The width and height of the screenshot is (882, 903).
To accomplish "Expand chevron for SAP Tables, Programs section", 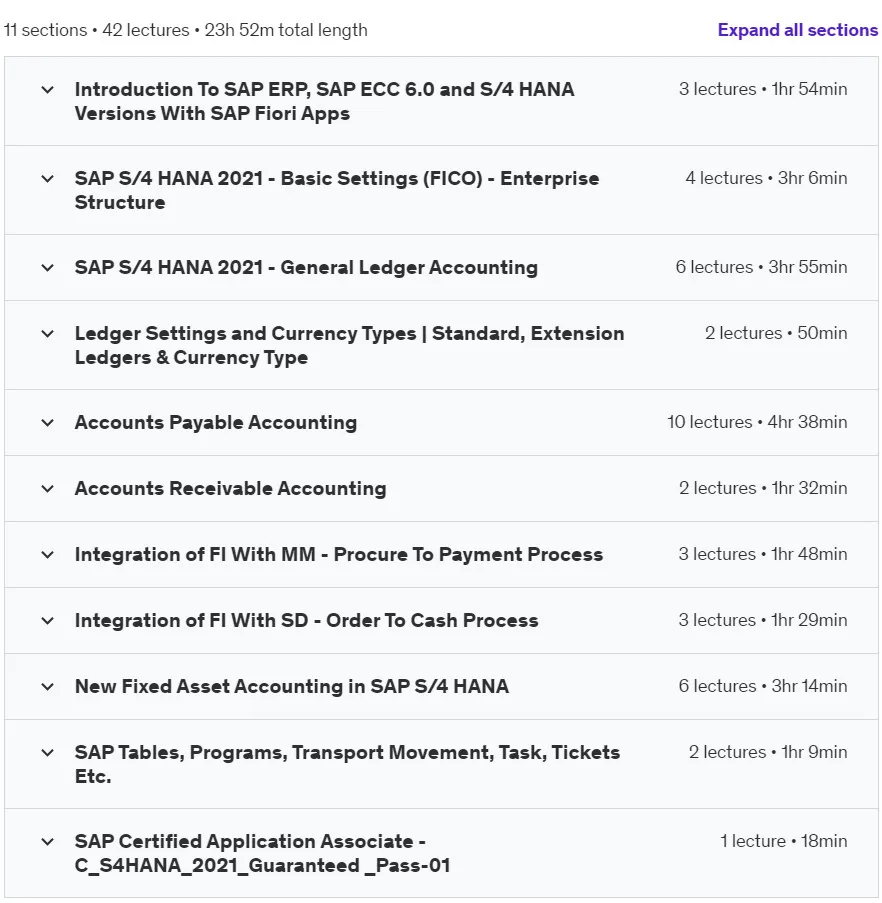I will pyautogui.click(x=48, y=753).
